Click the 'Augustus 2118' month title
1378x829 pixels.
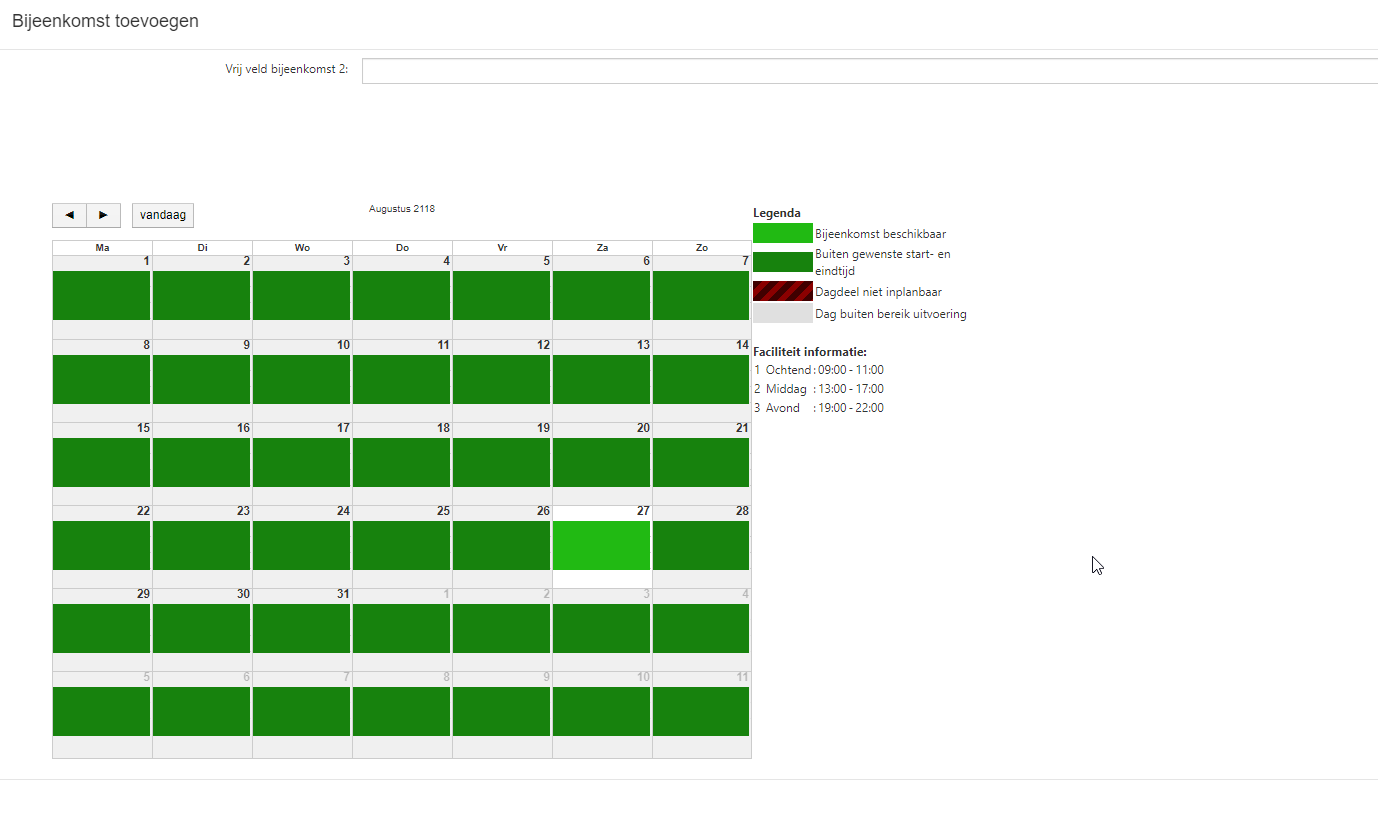pos(401,209)
